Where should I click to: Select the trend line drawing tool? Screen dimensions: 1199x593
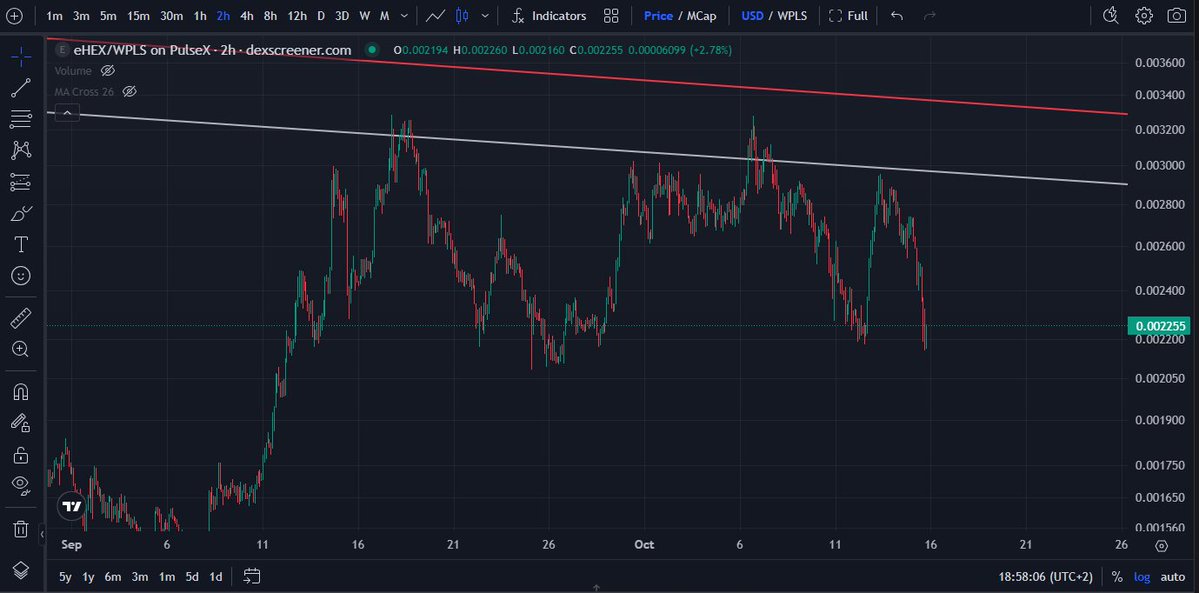pyautogui.click(x=21, y=87)
